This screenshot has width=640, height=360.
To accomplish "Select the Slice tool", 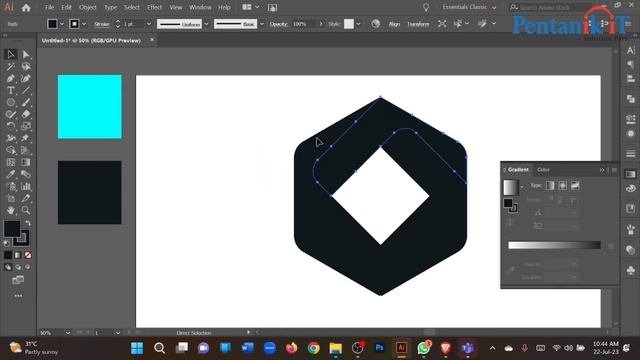I will pos(26,198).
